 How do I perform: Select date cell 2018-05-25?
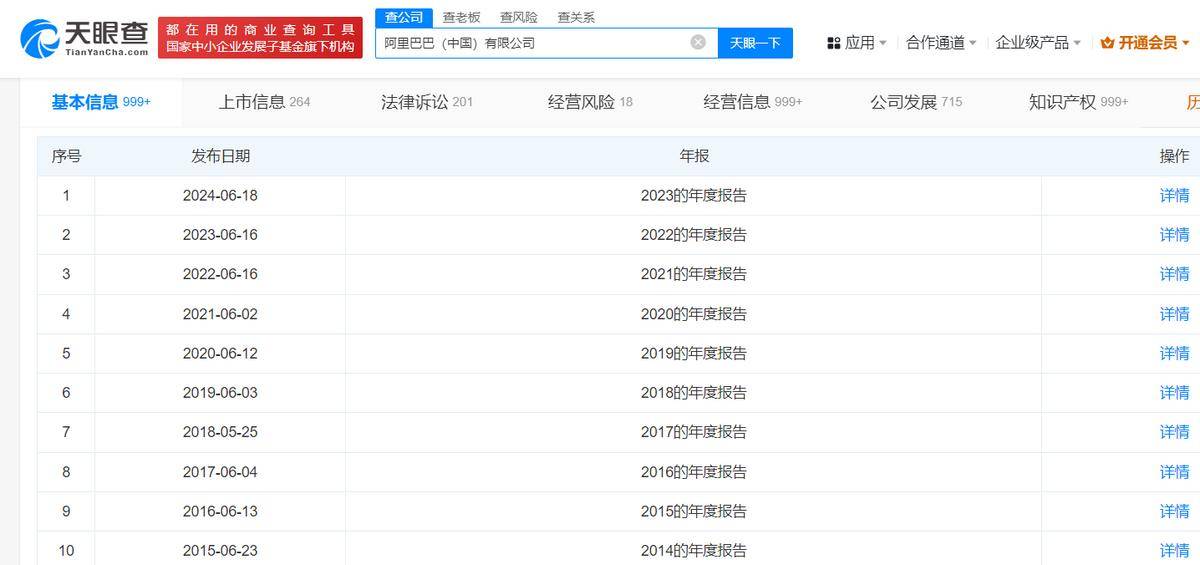click(220, 433)
